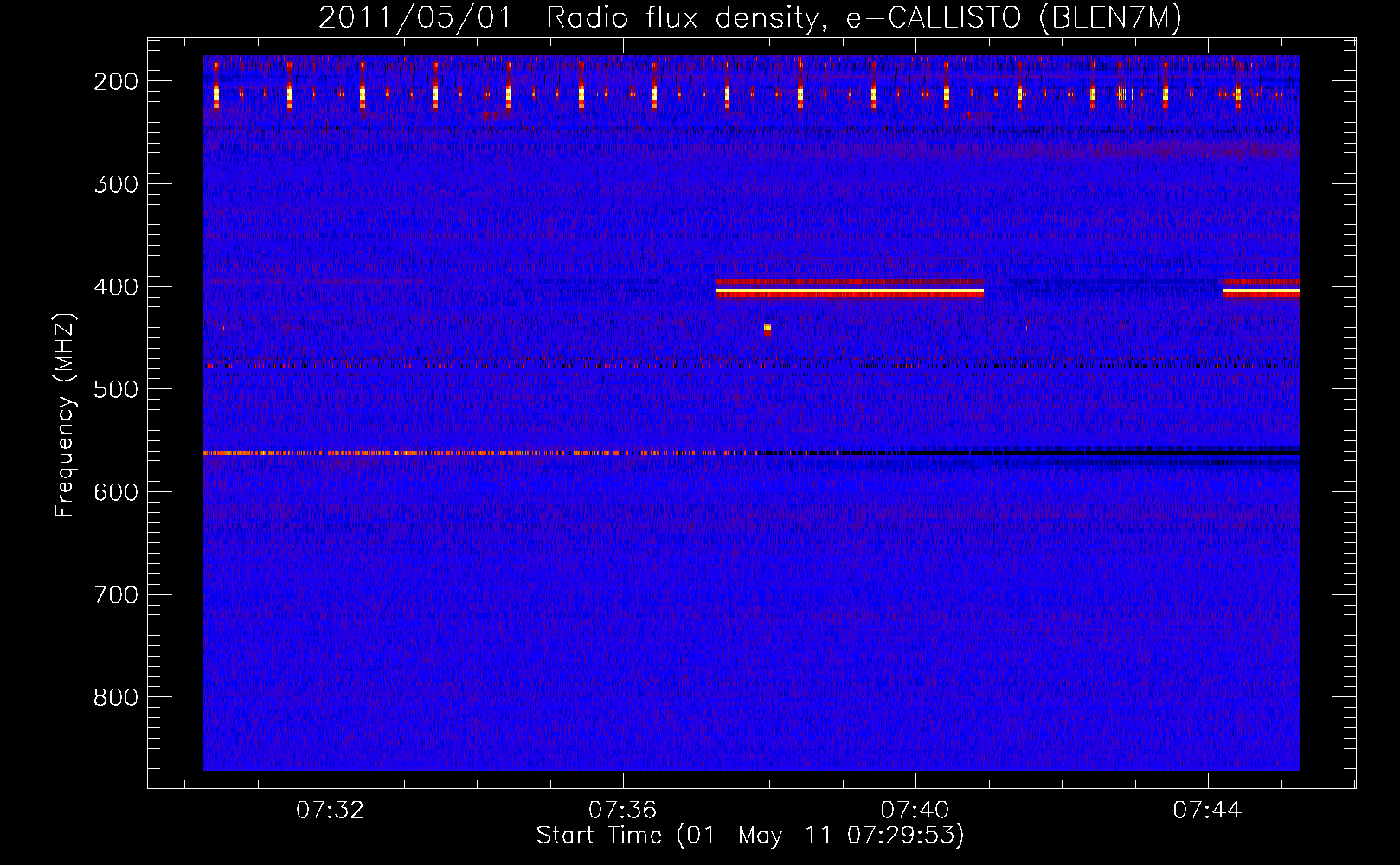Click the 07:36 time tick label
The width and height of the screenshot is (1400, 865).
(x=623, y=811)
